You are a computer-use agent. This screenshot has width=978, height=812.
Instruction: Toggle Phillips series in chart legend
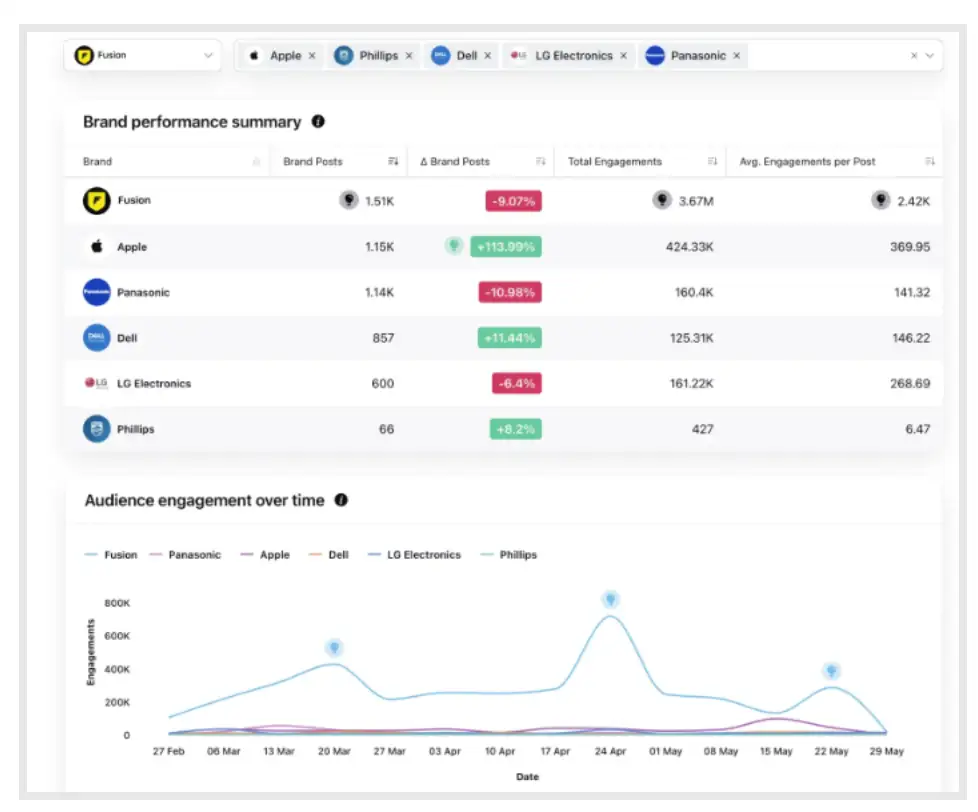(x=508, y=554)
